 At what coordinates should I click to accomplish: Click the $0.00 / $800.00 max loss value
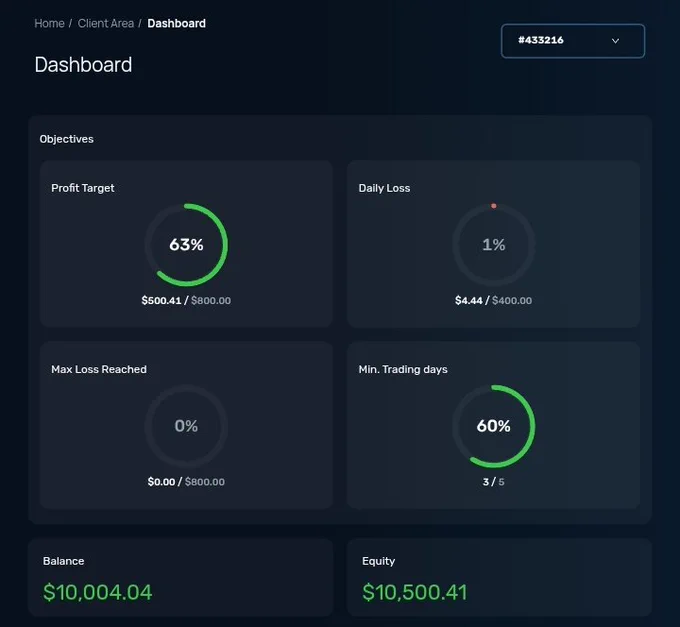coord(186,482)
